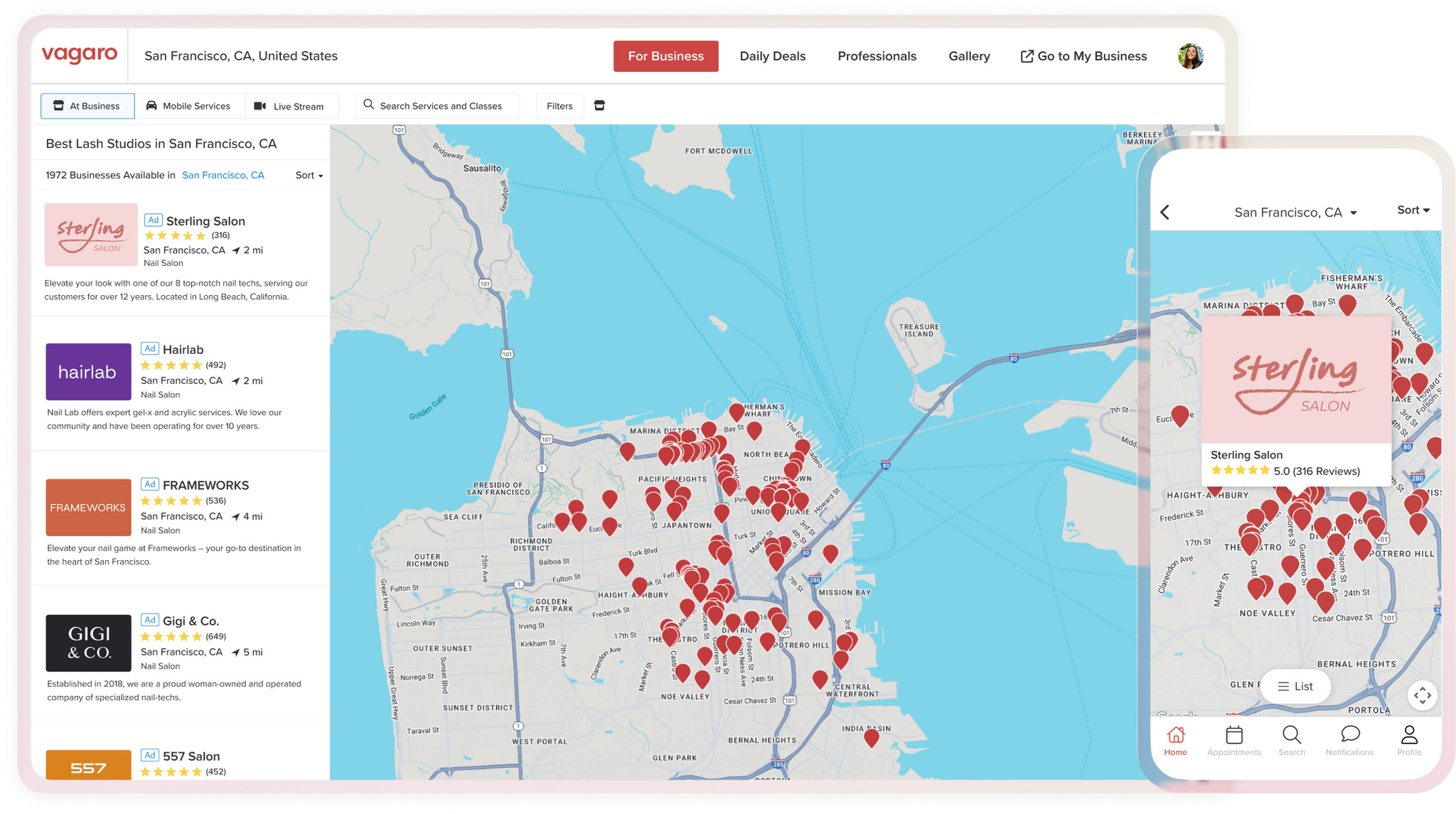The image size is (1456, 814).
Task: Tap the back arrow in phone view
Action: coord(1165,213)
